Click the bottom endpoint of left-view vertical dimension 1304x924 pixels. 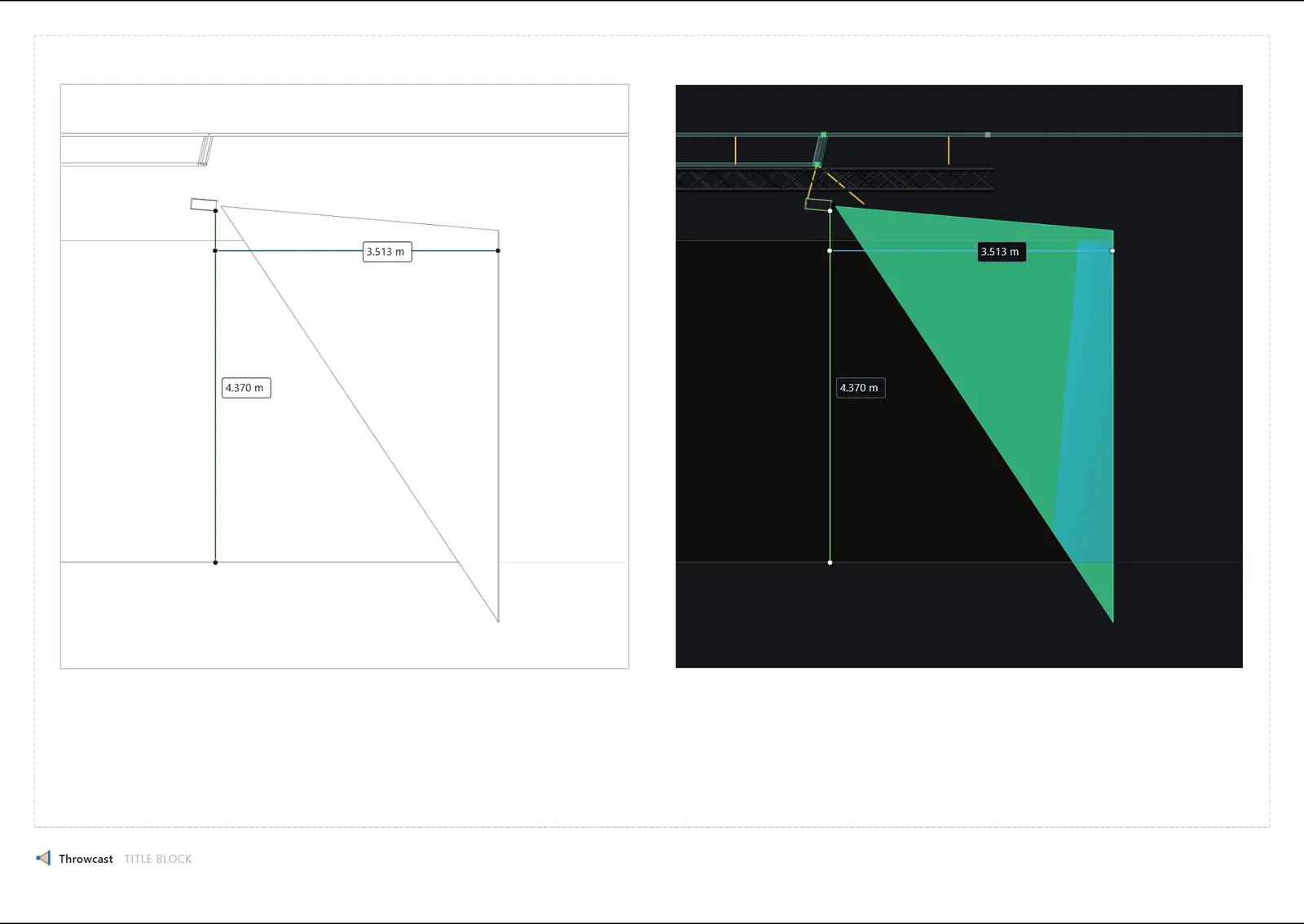coord(215,562)
